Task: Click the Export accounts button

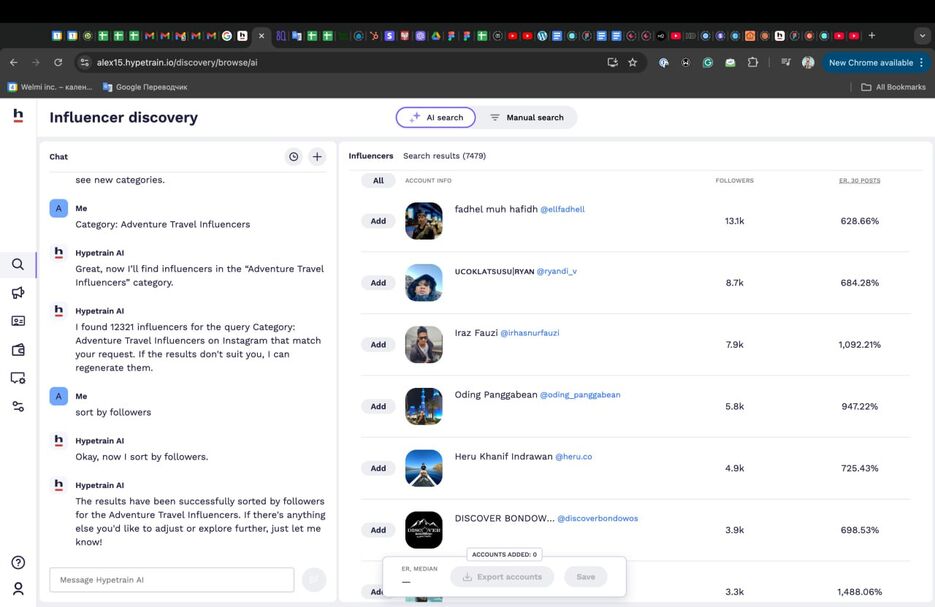Action: [502, 577]
